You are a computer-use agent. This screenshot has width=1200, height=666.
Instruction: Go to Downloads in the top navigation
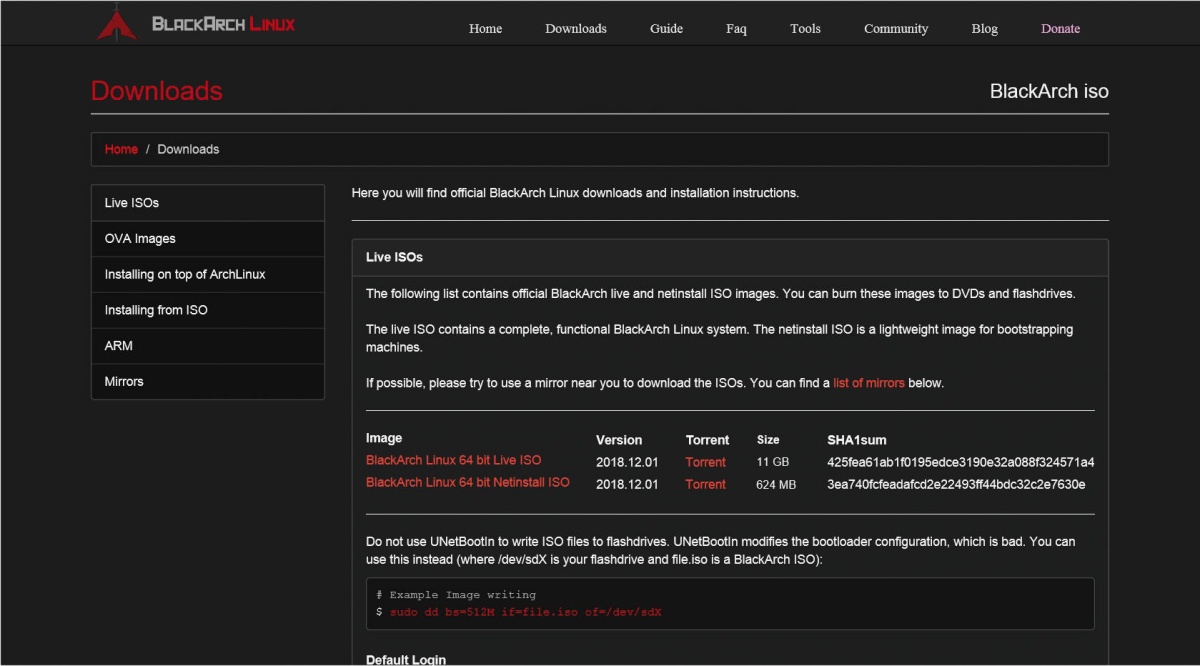[x=576, y=28]
